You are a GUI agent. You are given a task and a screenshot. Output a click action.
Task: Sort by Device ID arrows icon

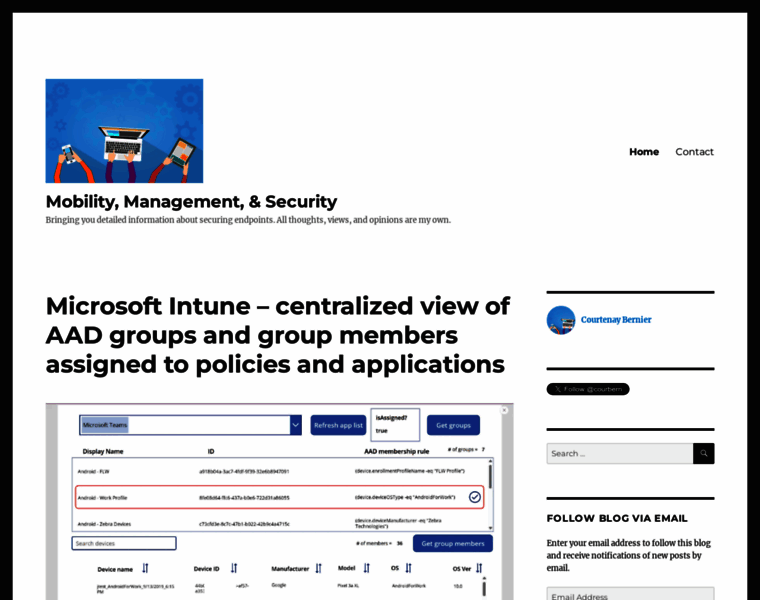click(x=234, y=568)
